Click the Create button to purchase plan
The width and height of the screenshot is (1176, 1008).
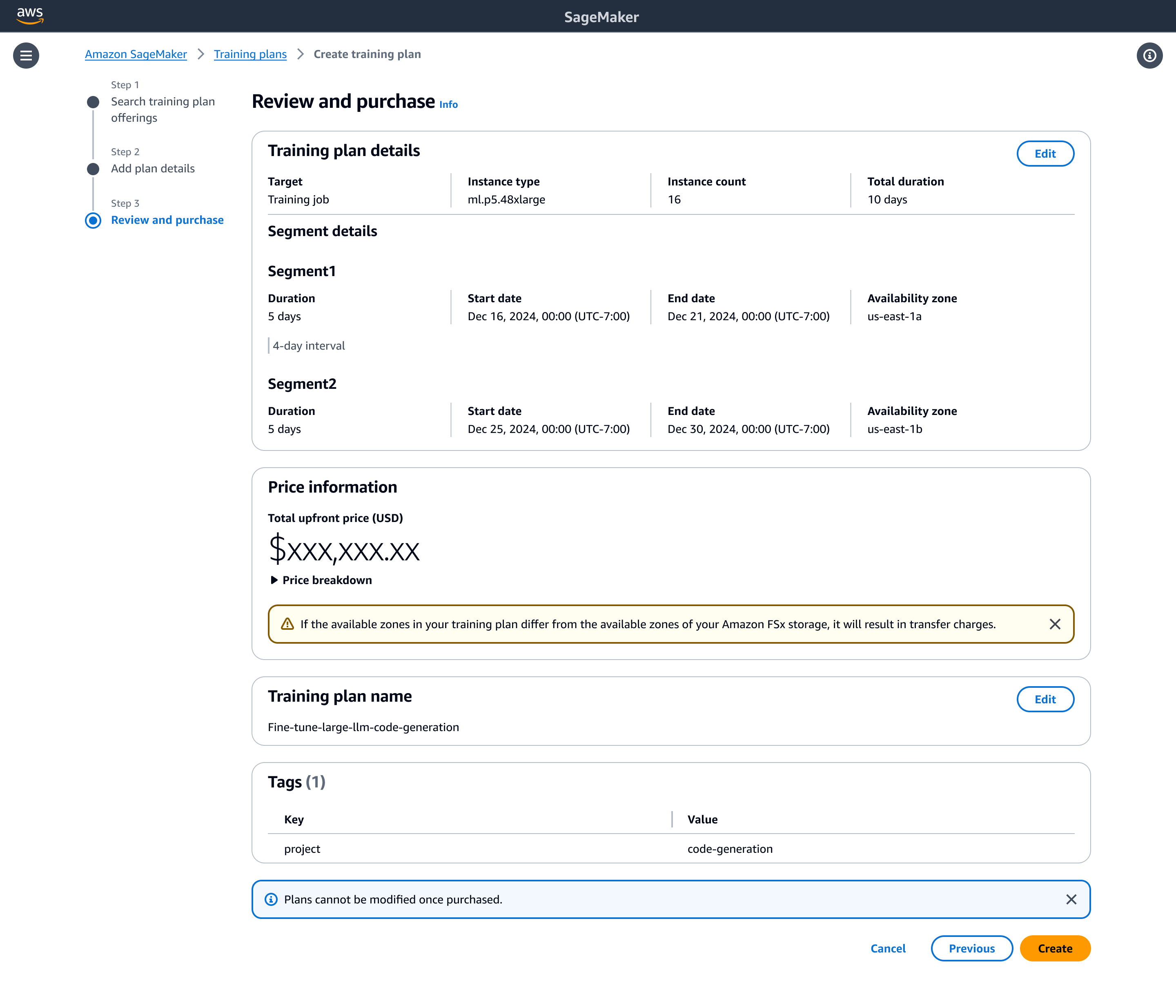tap(1055, 948)
